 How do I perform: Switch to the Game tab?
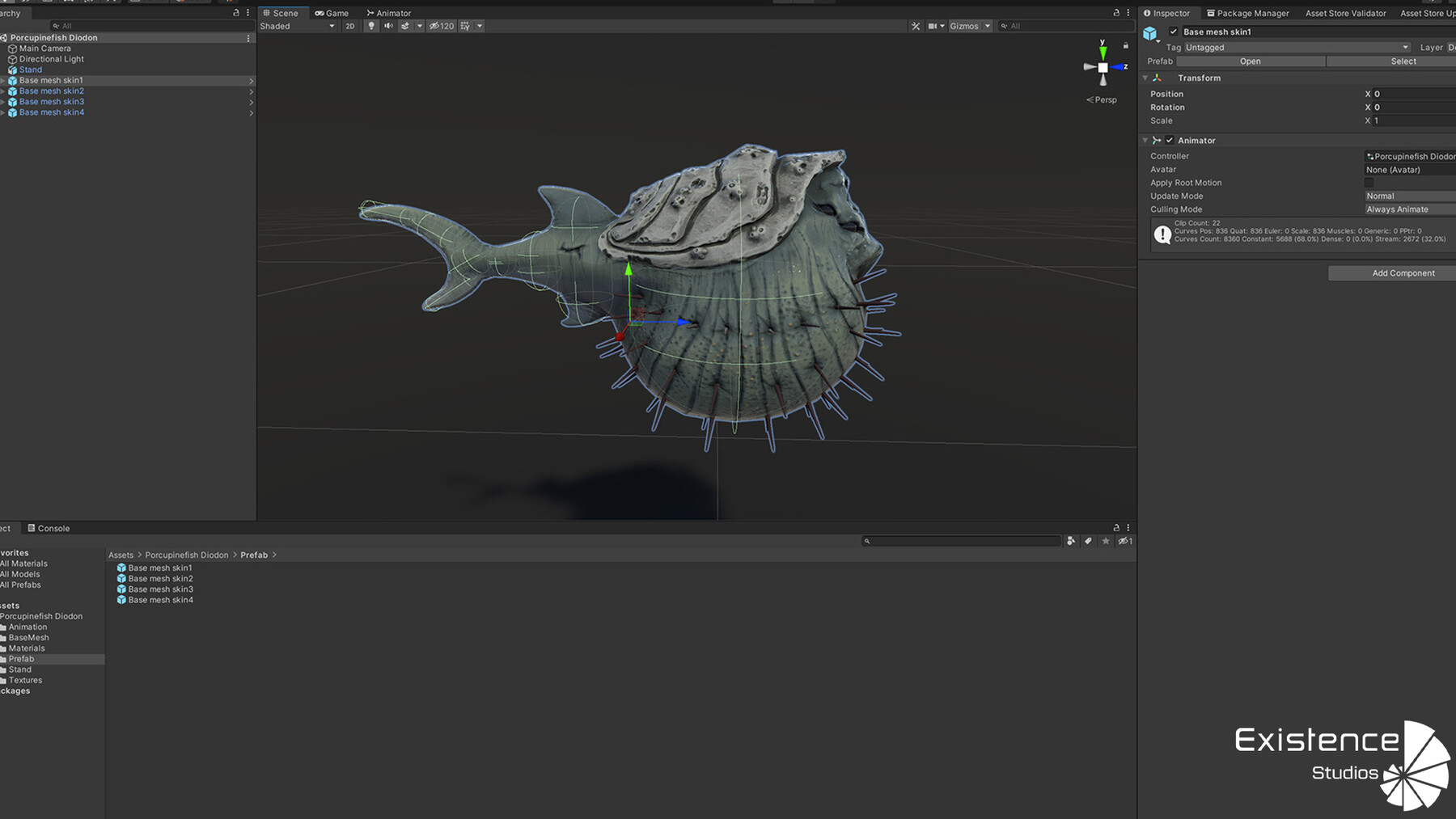coord(332,13)
